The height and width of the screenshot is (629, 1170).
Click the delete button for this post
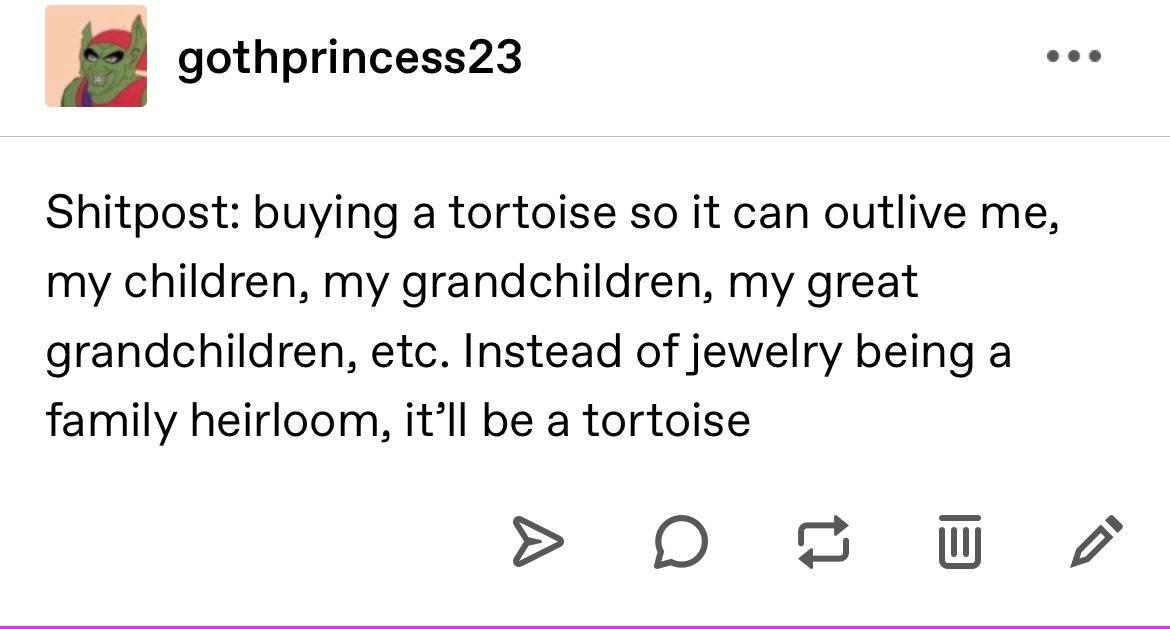pos(959,543)
